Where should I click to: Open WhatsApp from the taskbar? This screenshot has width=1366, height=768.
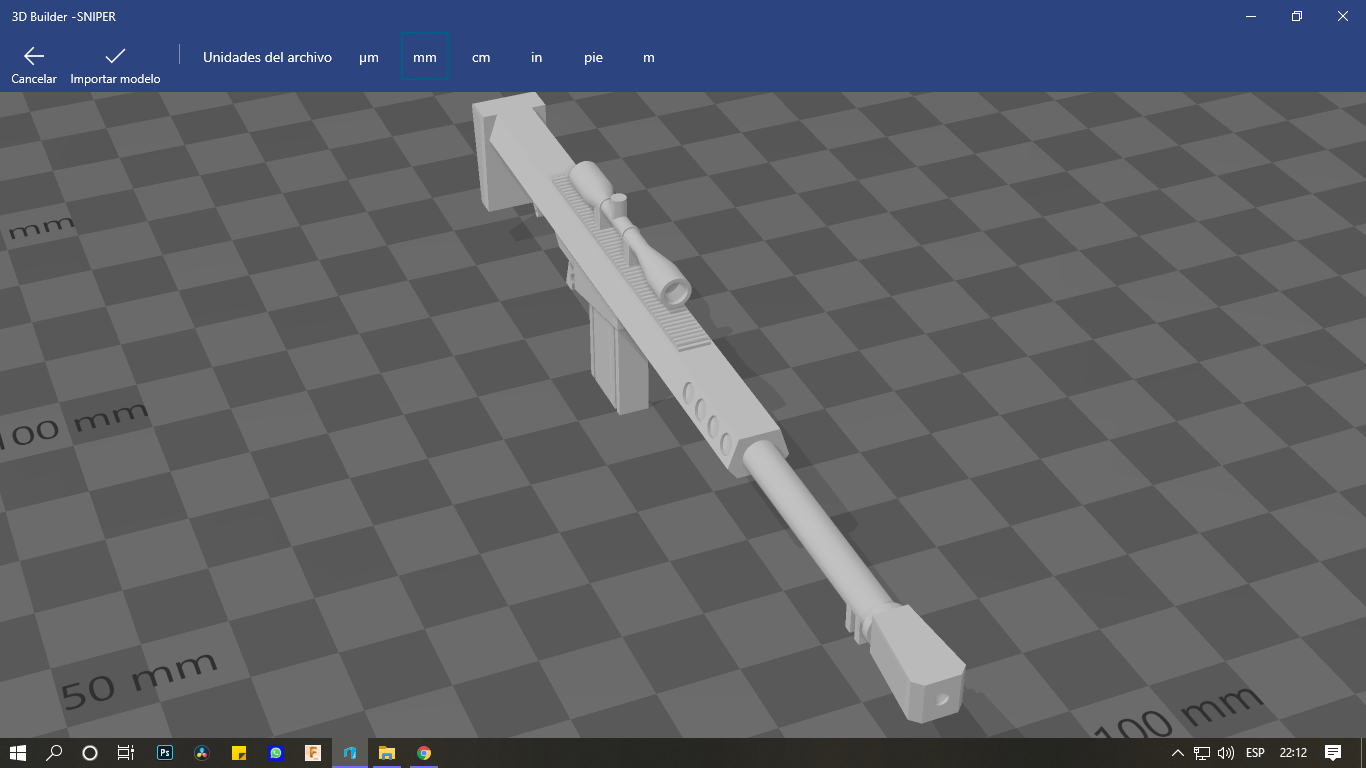pos(275,754)
